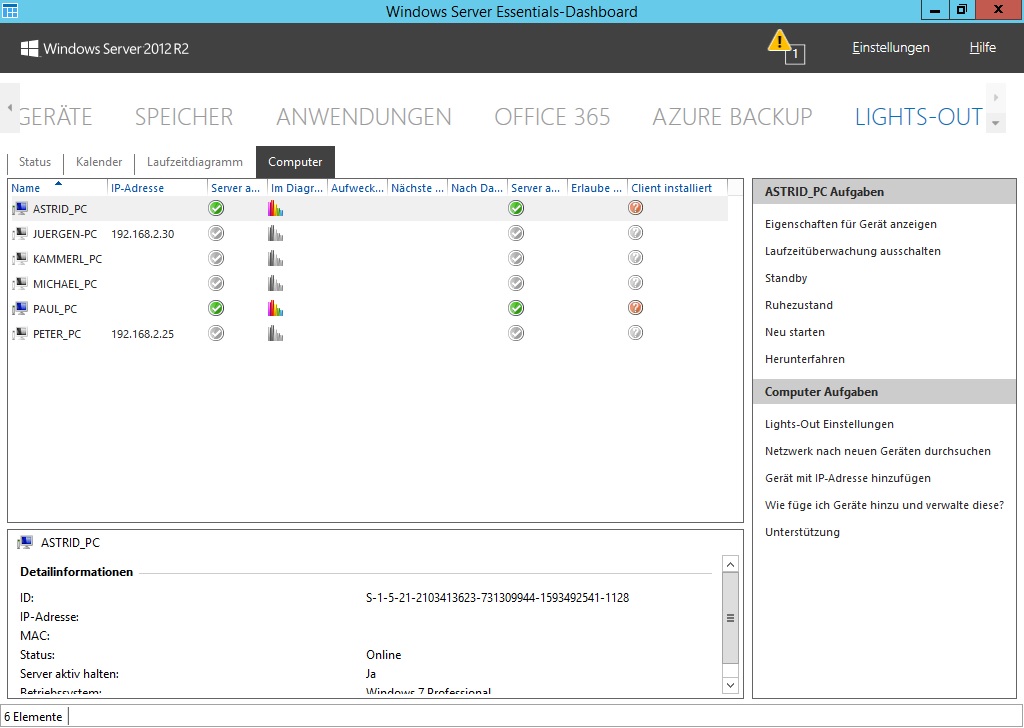Switch to the Laufzeitdiagramm tab

194,162
